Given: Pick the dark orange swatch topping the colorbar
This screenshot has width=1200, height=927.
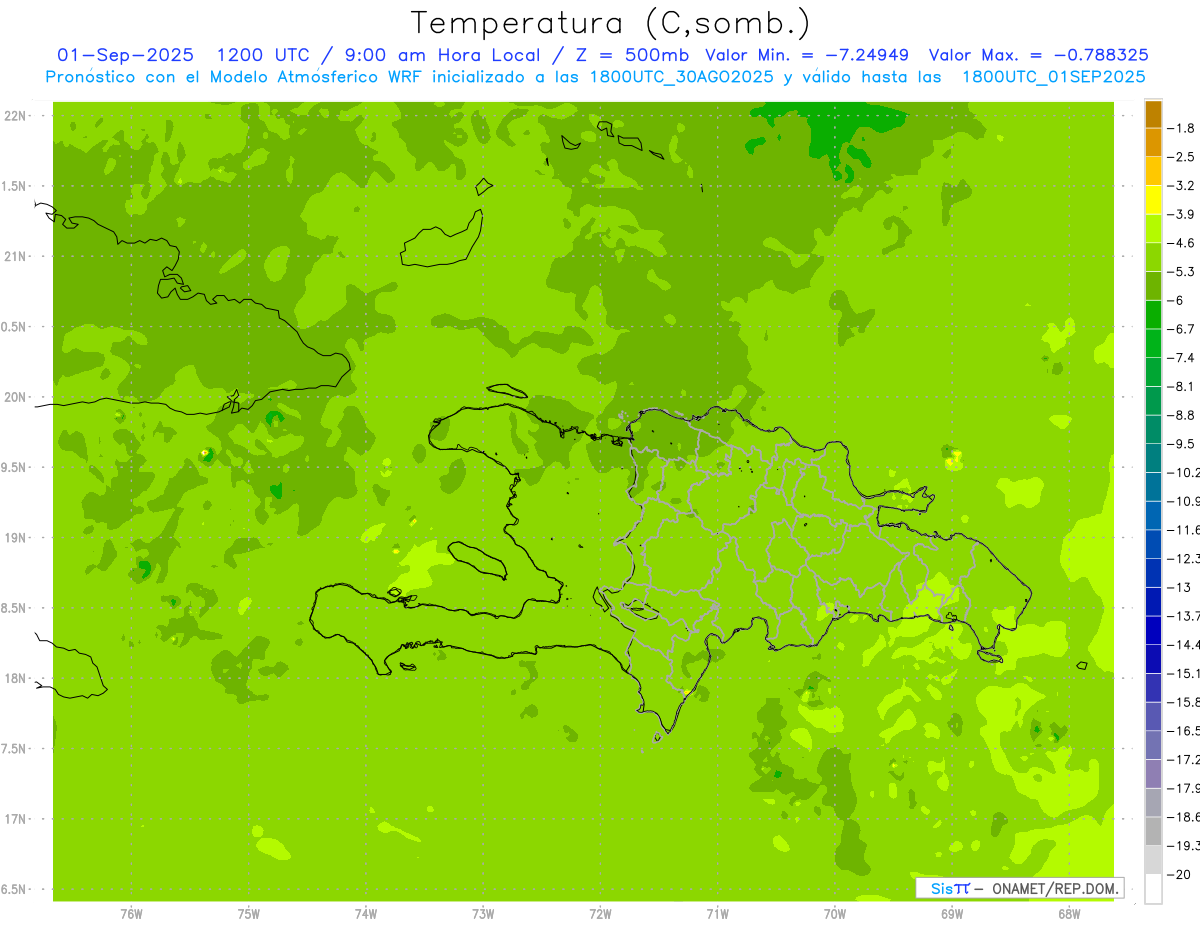Looking at the screenshot, I should click(x=1153, y=114).
